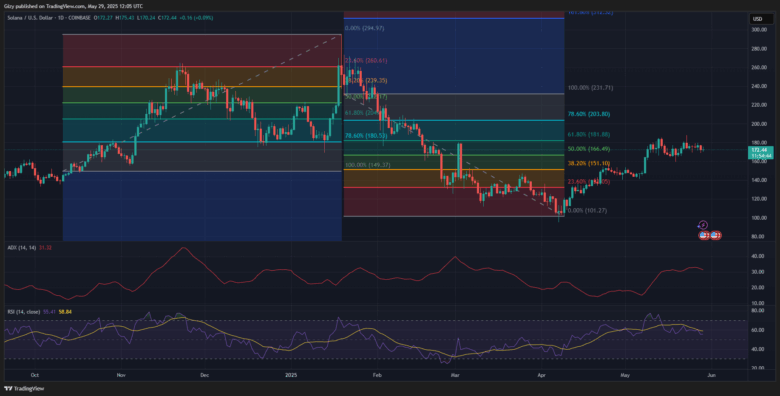Click the Oct label on time axis

(x=34, y=376)
